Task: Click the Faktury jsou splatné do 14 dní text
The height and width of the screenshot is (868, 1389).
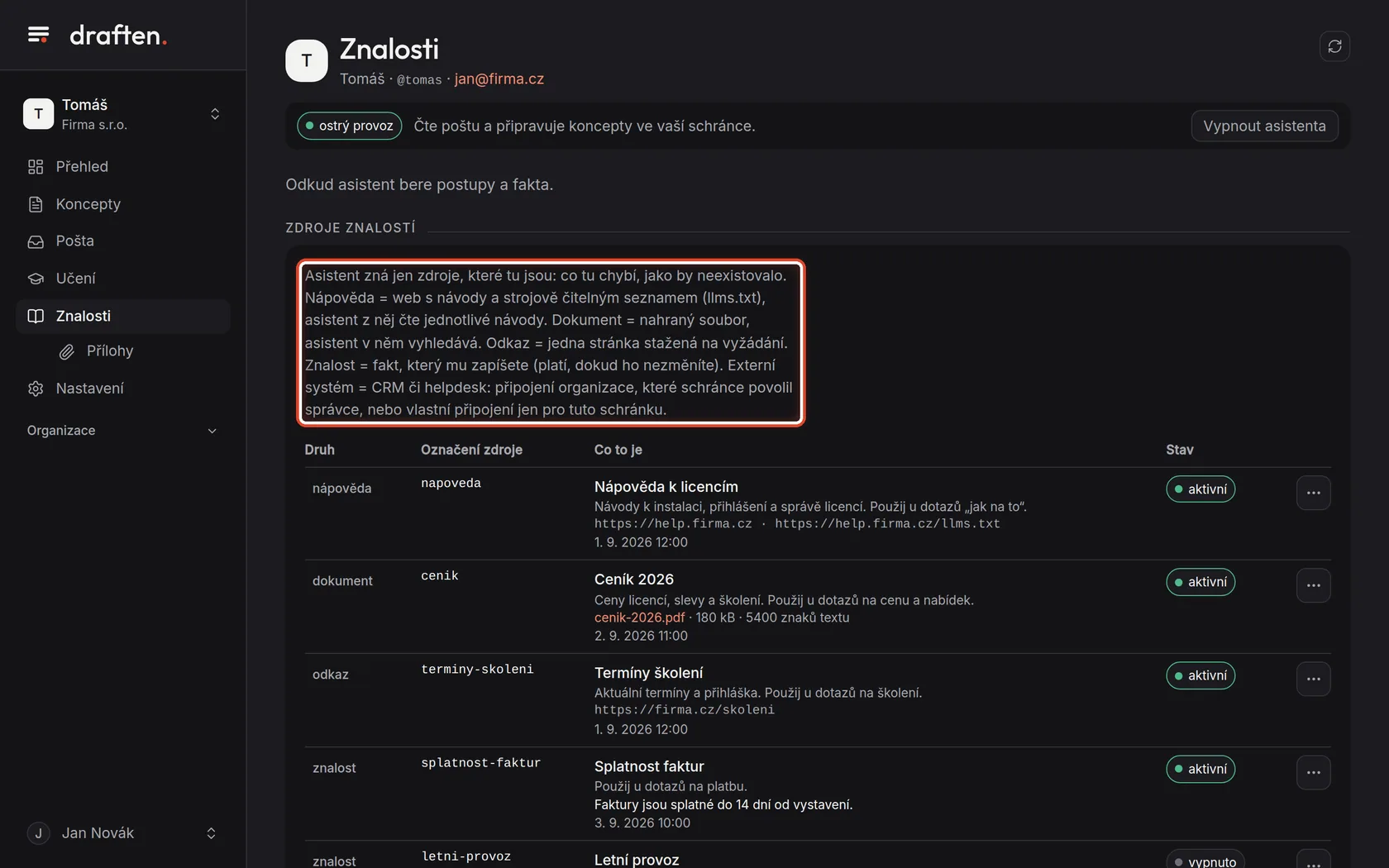Action: [x=723, y=805]
